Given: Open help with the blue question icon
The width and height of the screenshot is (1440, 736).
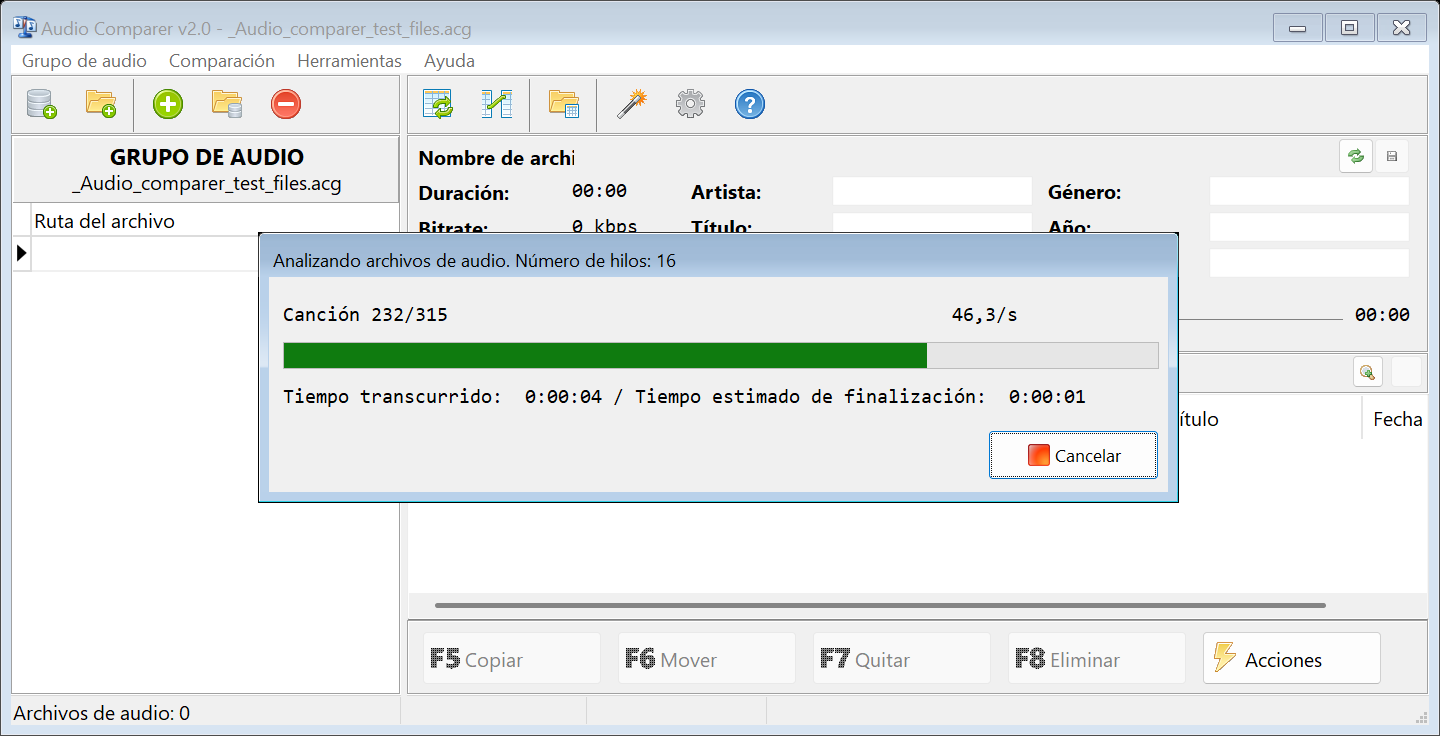Looking at the screenshot, I should click(x=750, y=104).
